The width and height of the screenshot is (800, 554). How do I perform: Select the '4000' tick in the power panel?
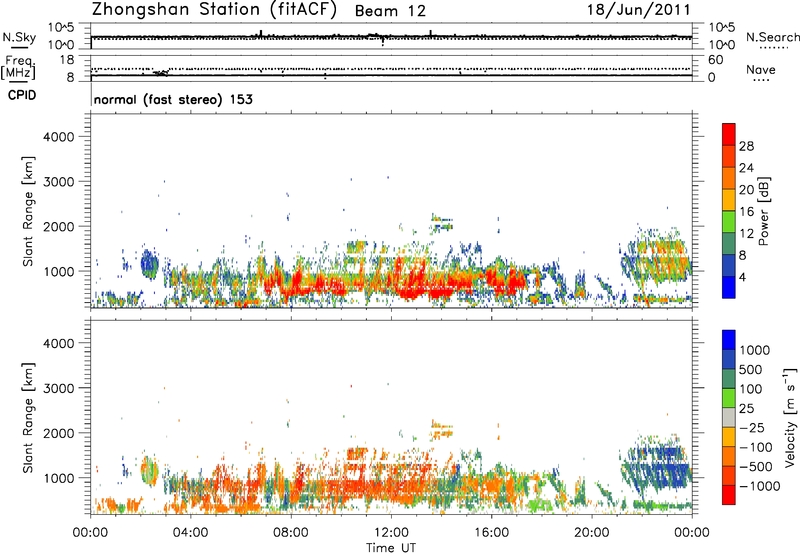click(58, 137)
